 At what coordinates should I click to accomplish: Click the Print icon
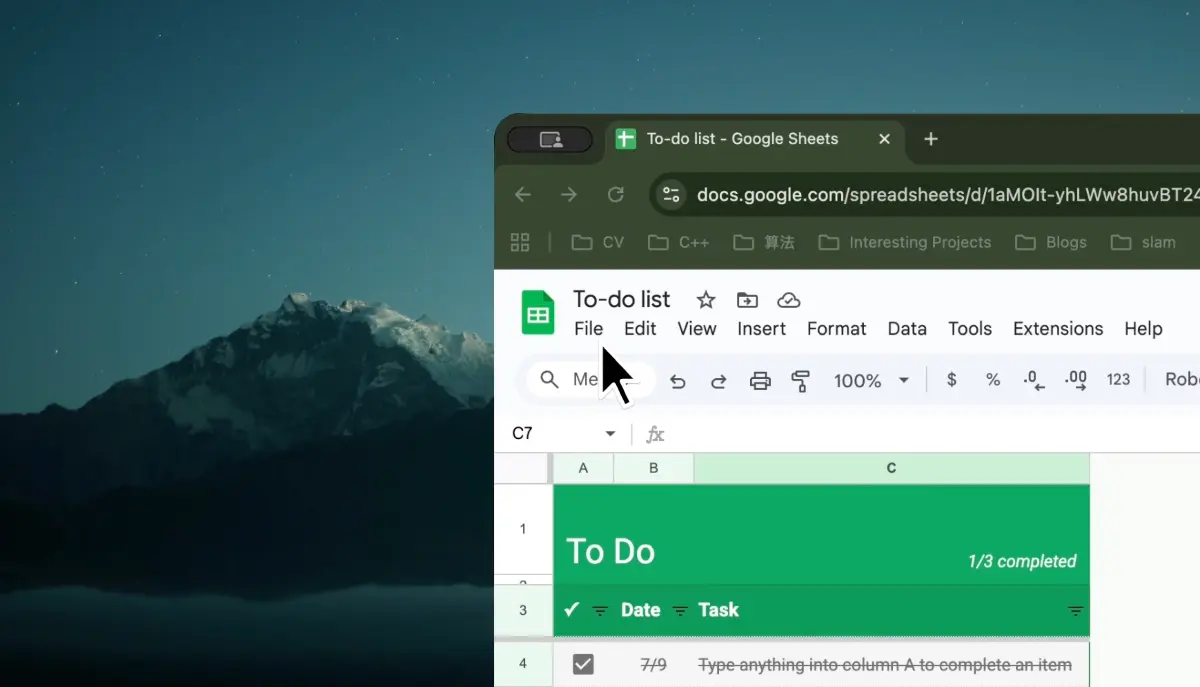click(x=761, y=380)
